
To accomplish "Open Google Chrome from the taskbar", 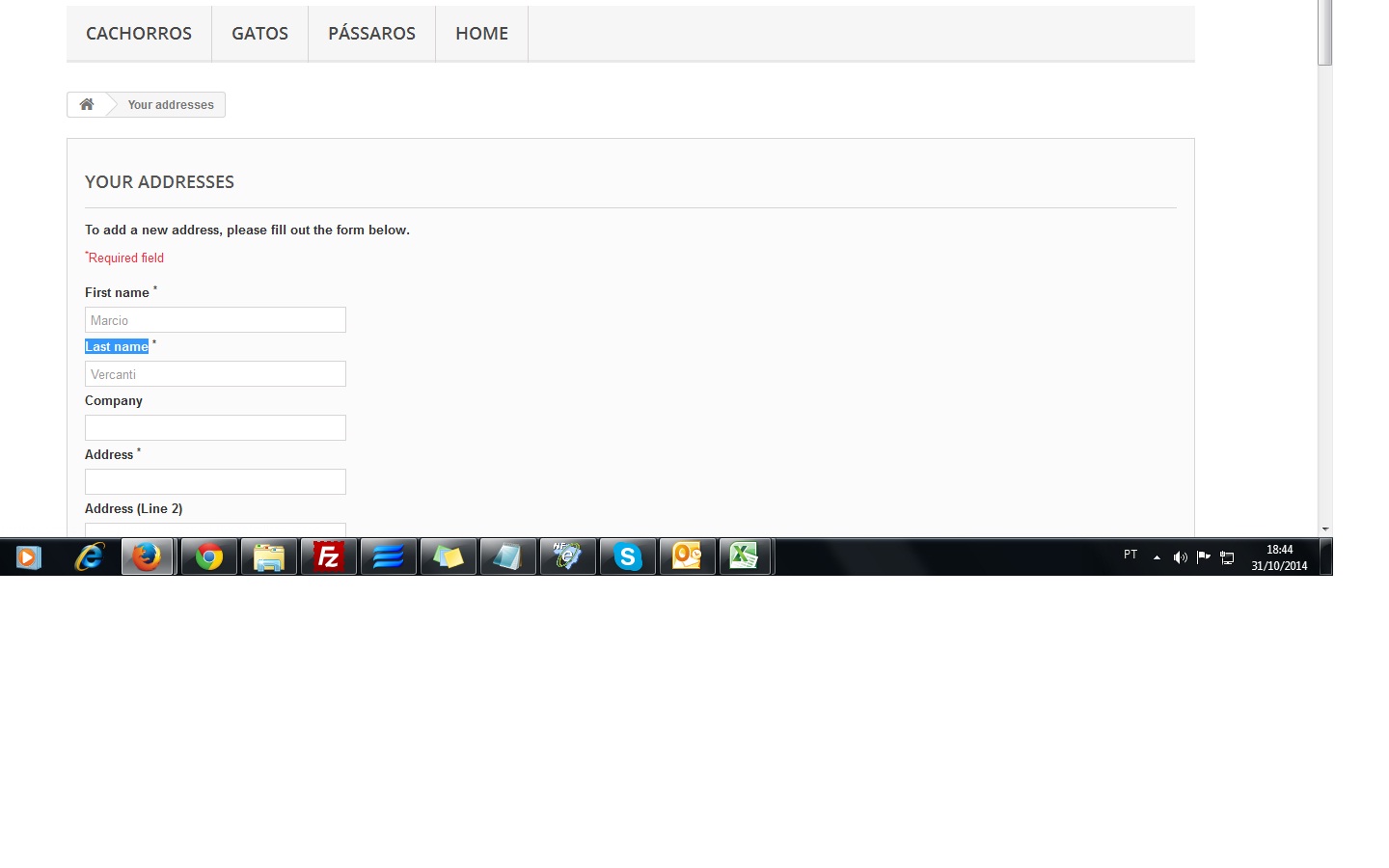I will [209, 557].
